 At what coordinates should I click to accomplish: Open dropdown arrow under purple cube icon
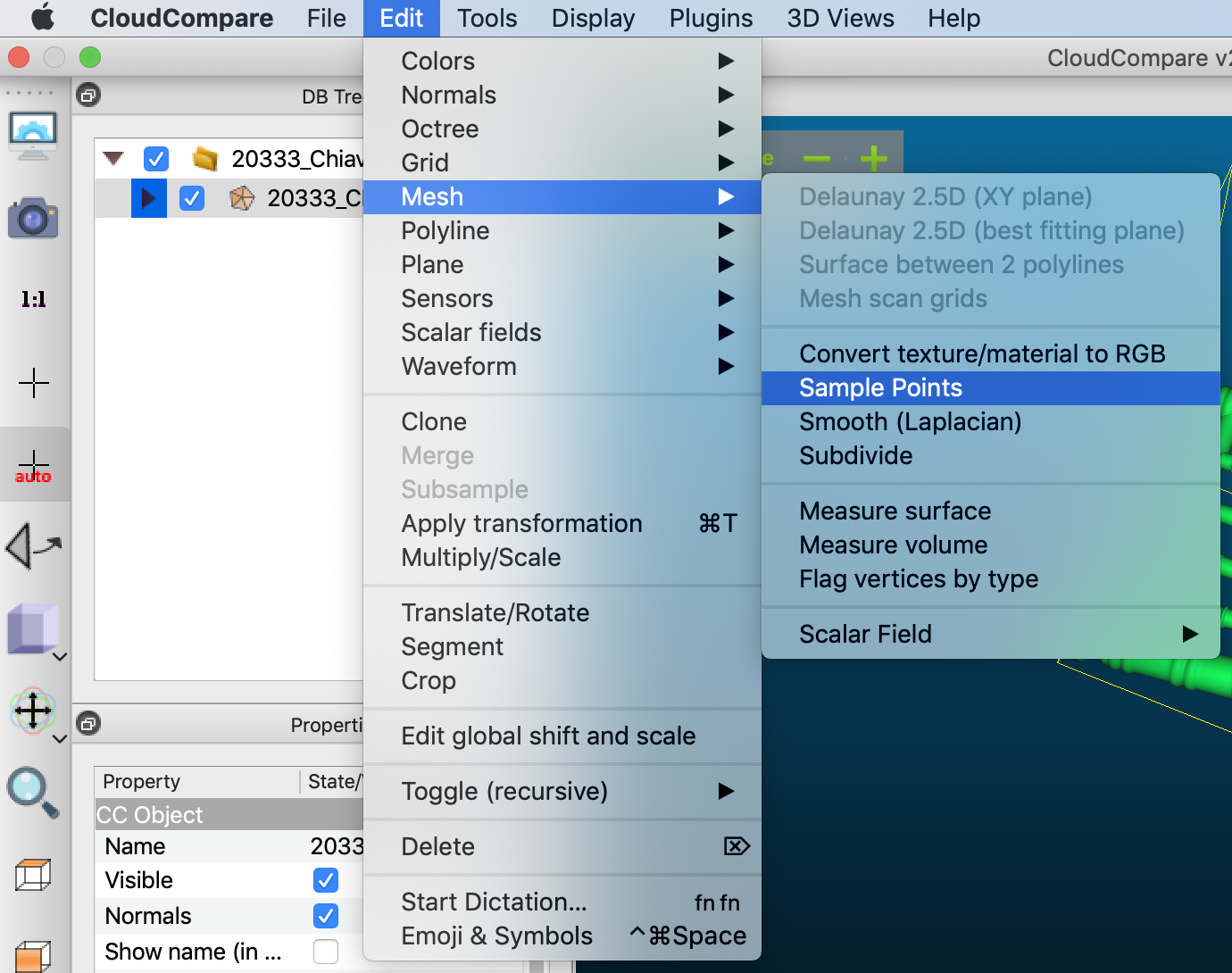click(60, 657)
